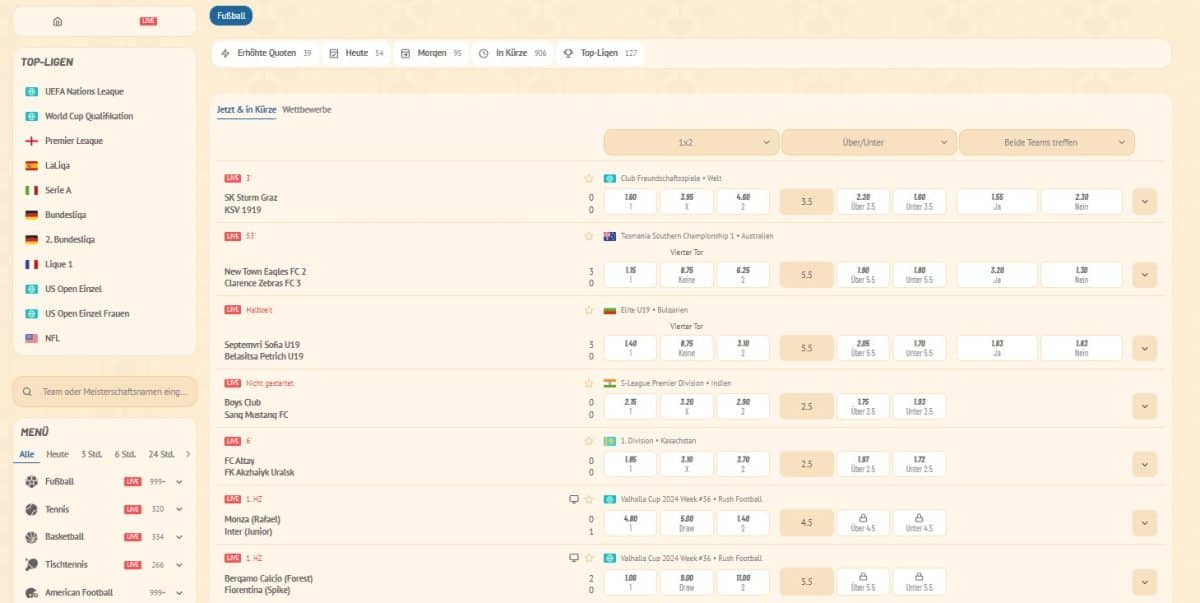Select the Basketball sport icon
Screen dimensions: 1200x603
tap(30, 537)
